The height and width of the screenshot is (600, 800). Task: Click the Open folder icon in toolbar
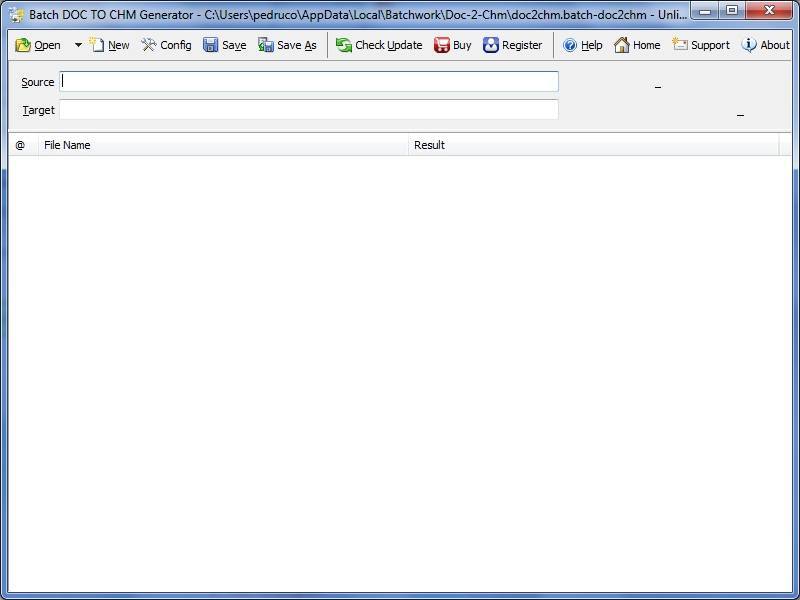(x=23, y=45)
